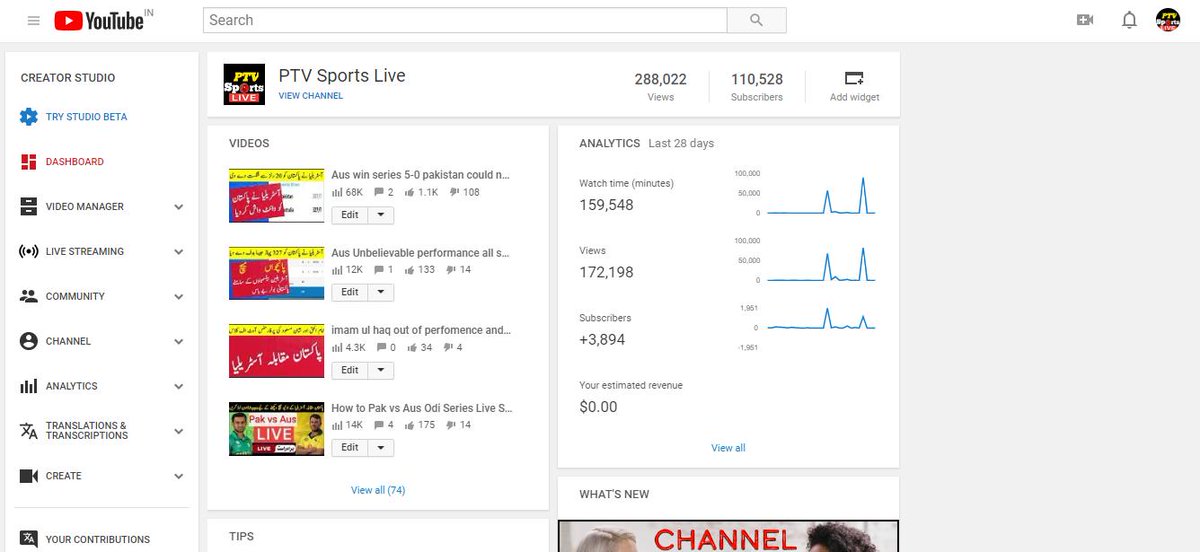Screen dimensions: 1200x552
Task: Expand the Live Streaming section chevron
Action: 179,252
